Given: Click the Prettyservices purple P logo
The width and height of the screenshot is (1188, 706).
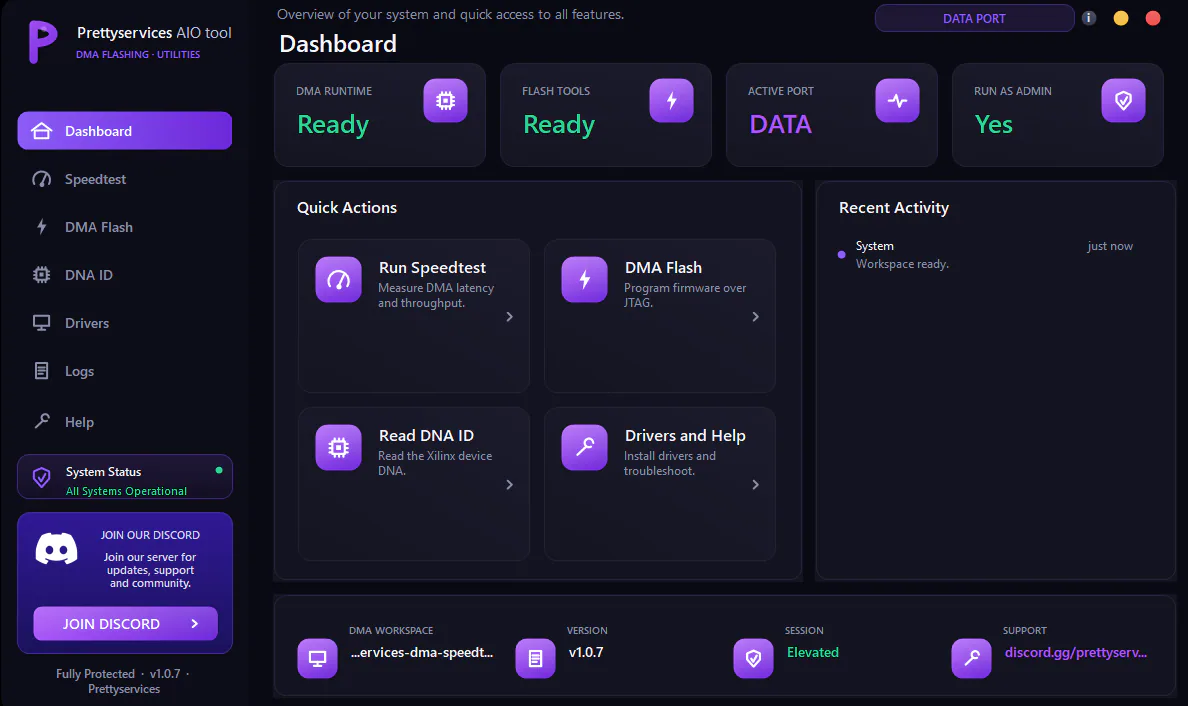Looking at the screenshot, I should [x=42, y=42].
